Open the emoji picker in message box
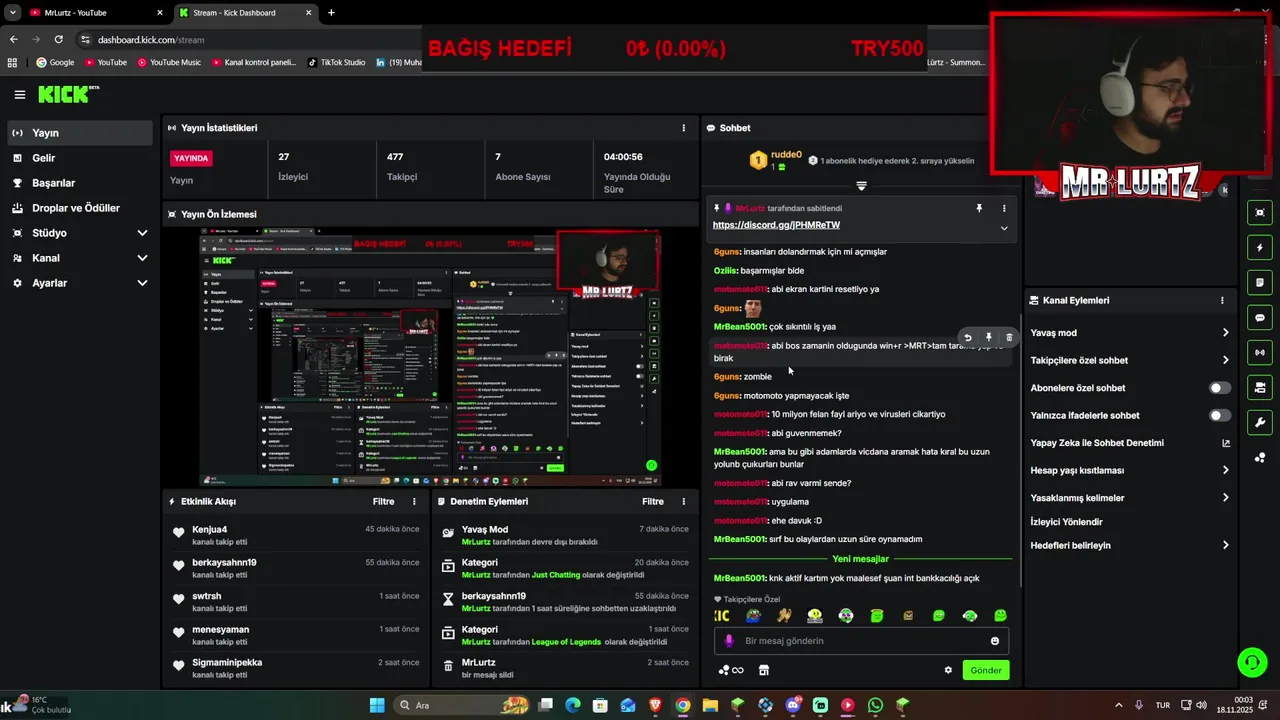This screenshot has width=1280, height=720. 995,641
